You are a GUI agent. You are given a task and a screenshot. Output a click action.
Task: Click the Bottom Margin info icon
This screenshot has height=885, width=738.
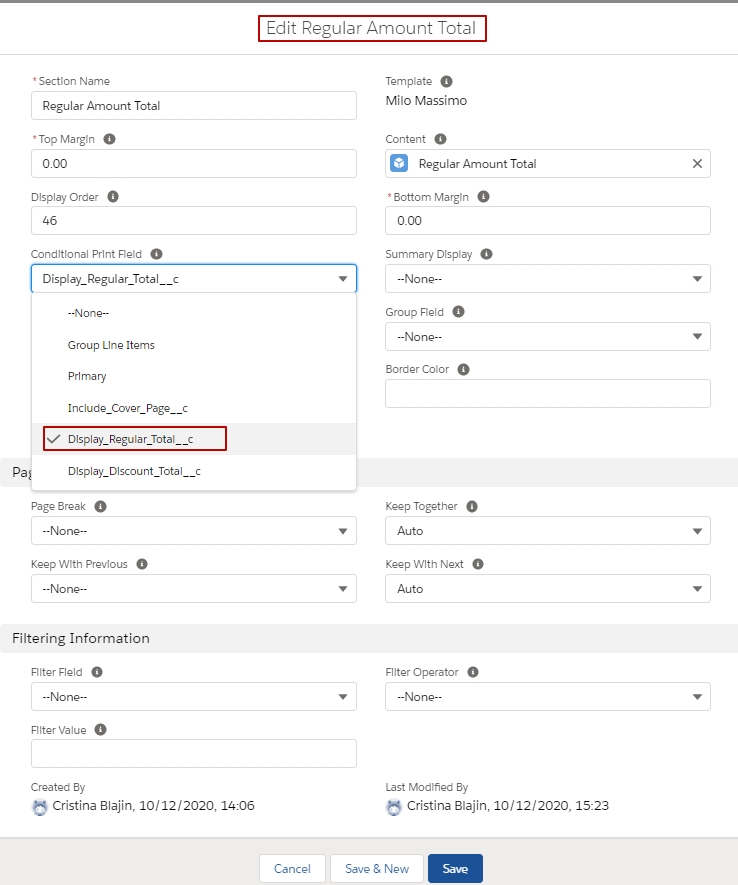[484, 196]
